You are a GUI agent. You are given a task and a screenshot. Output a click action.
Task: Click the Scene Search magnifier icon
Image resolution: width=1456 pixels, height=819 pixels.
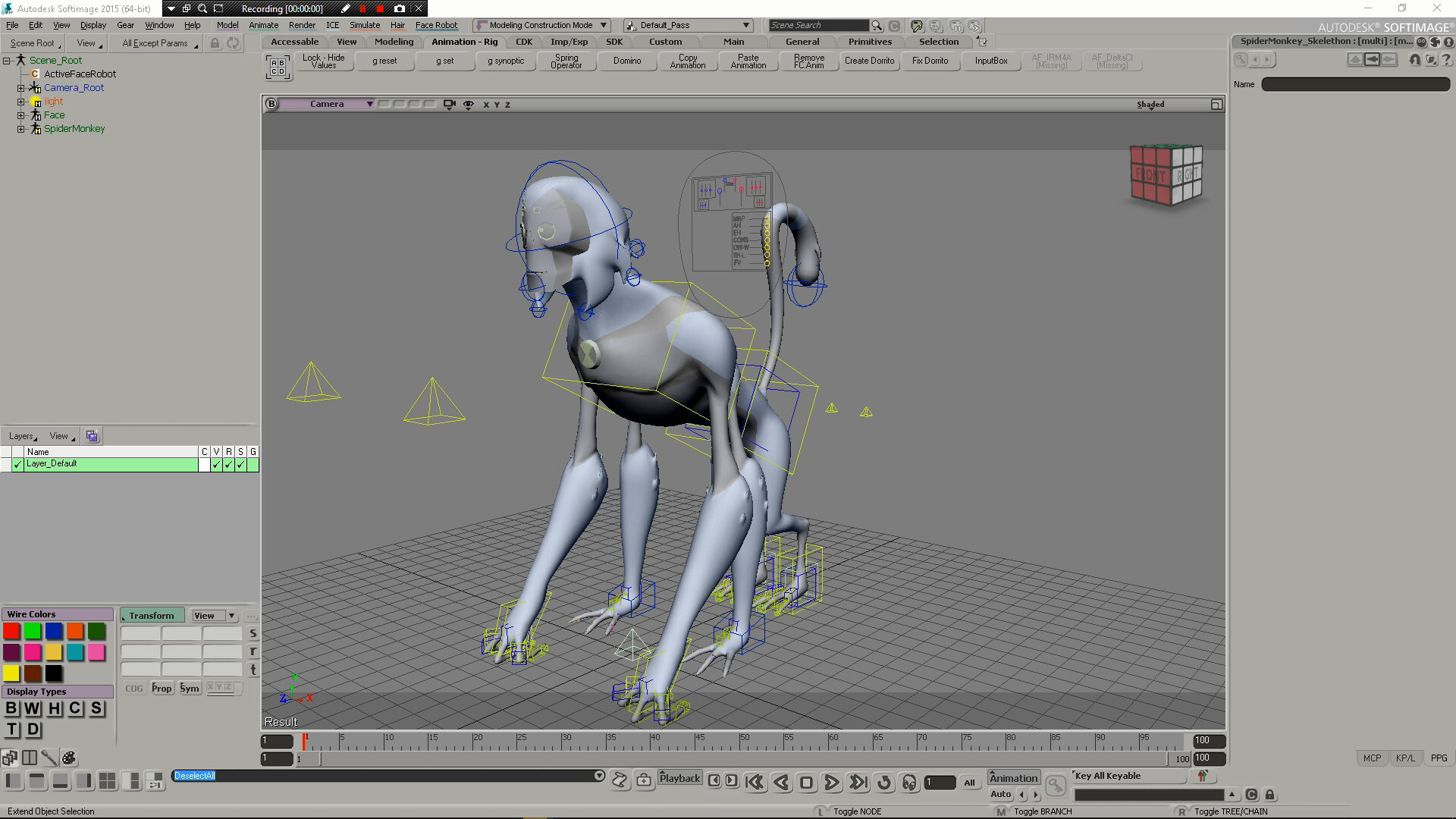877,25
